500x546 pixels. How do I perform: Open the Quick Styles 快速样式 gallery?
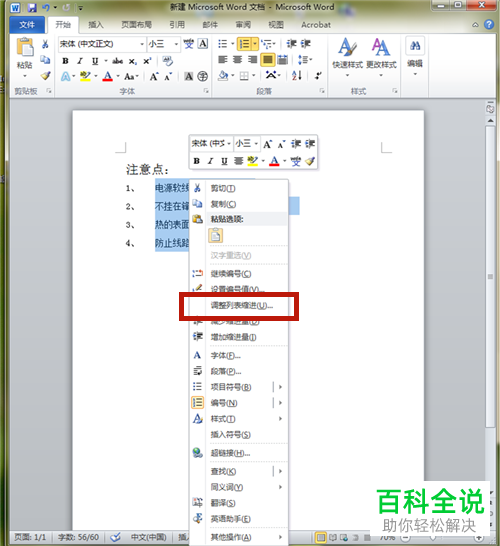click(347, 56)
